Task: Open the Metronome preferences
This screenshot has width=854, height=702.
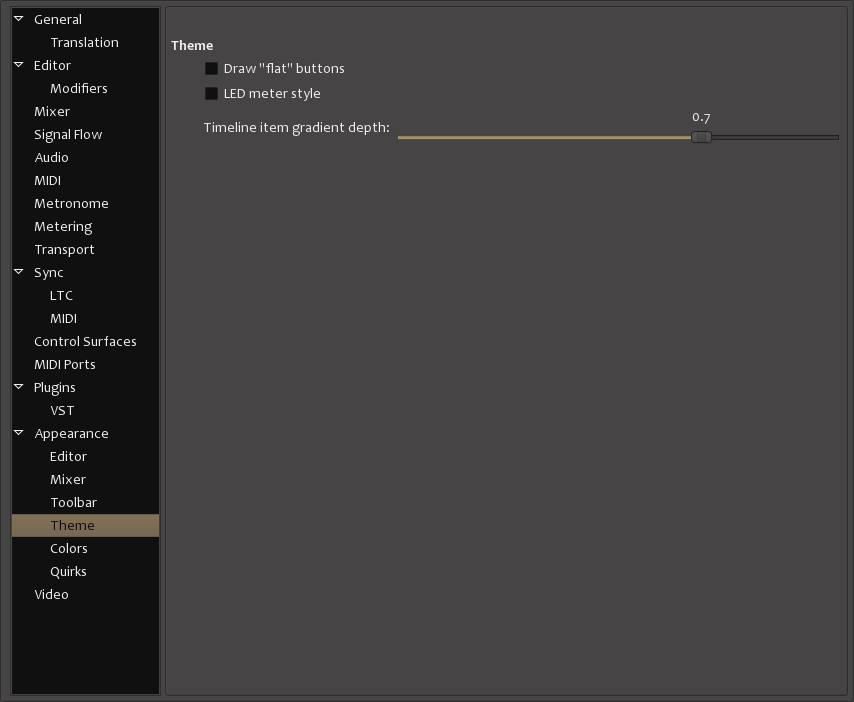Action: [x=71, y=203]
